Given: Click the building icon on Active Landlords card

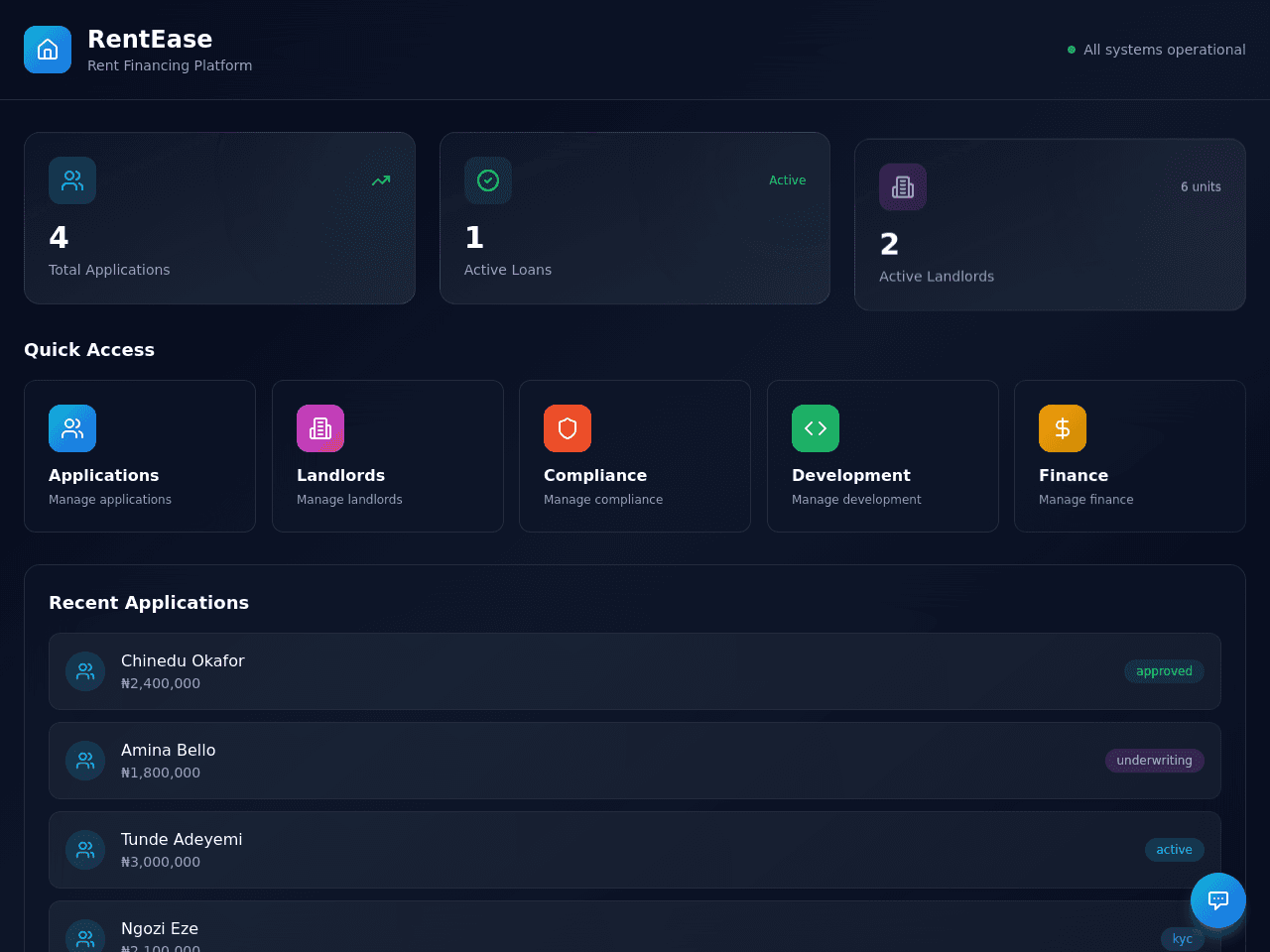Looking at the screenshot, I should point(903,186).
